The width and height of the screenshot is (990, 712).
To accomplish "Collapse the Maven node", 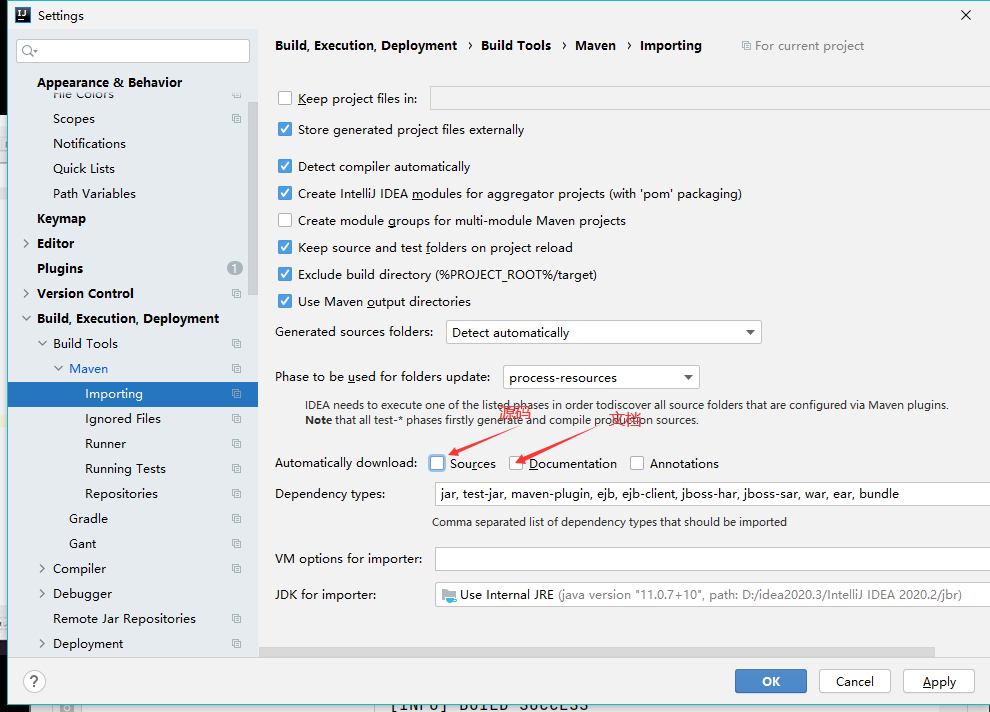I will [58, 369].
